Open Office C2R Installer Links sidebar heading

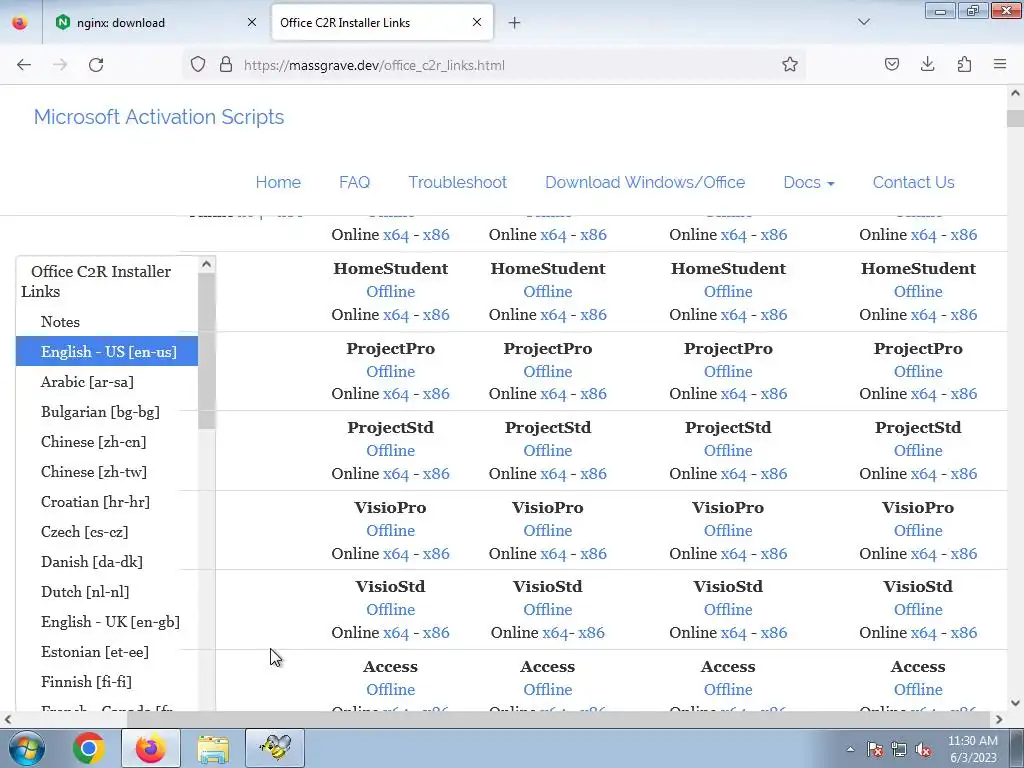(96, 281)
